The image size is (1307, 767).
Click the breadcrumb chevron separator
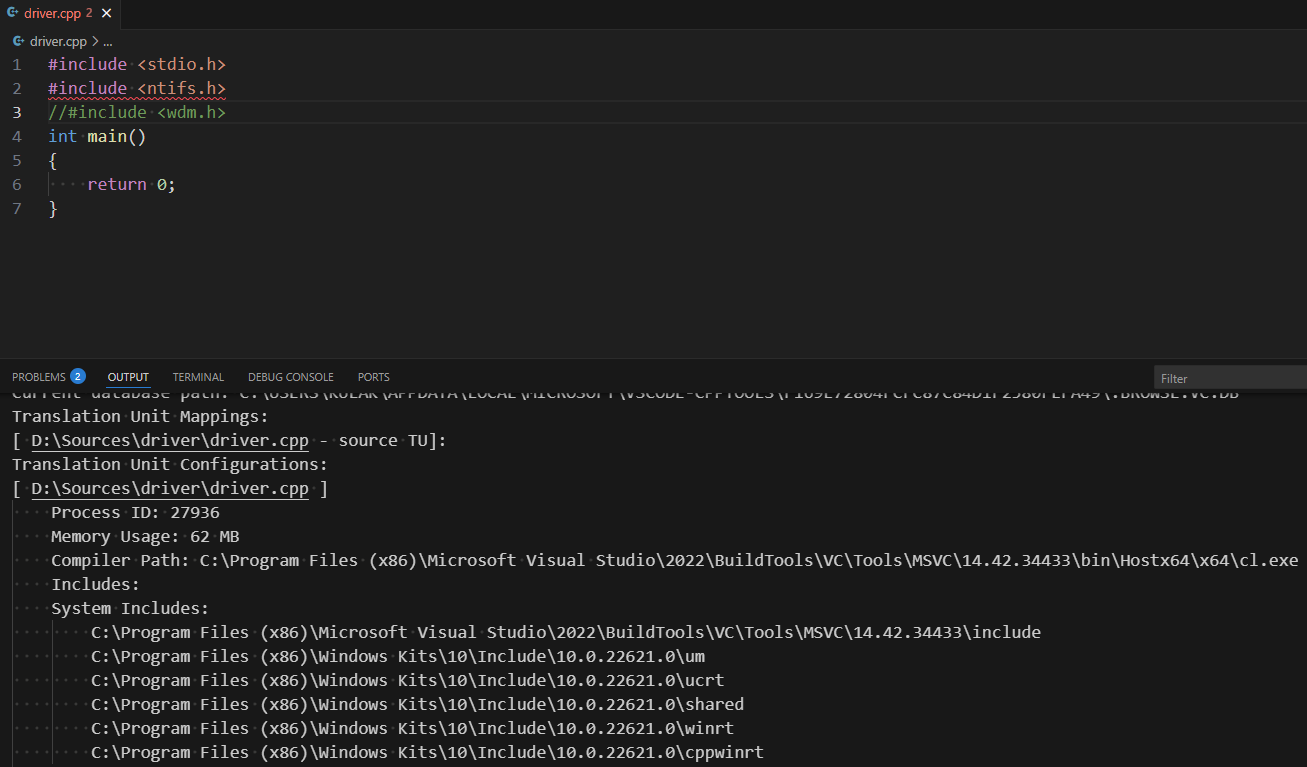pos(95,41)
